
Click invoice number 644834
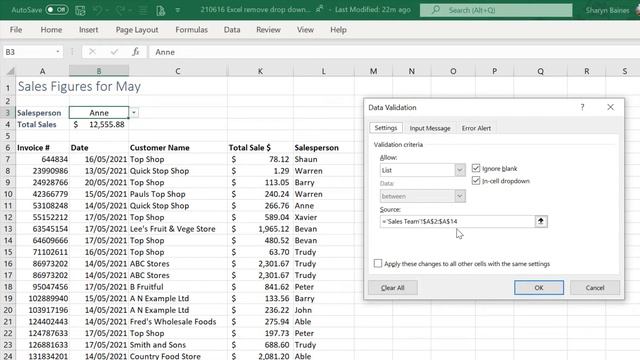(42, 159)
